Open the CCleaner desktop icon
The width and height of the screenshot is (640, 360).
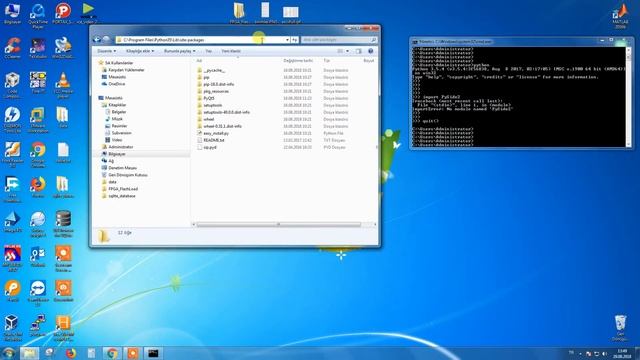tap(12, 48)
